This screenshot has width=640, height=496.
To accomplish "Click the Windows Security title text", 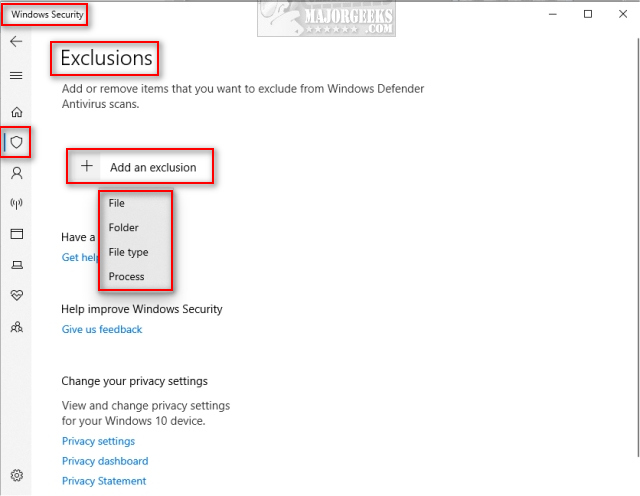I will tap(47, 14).
